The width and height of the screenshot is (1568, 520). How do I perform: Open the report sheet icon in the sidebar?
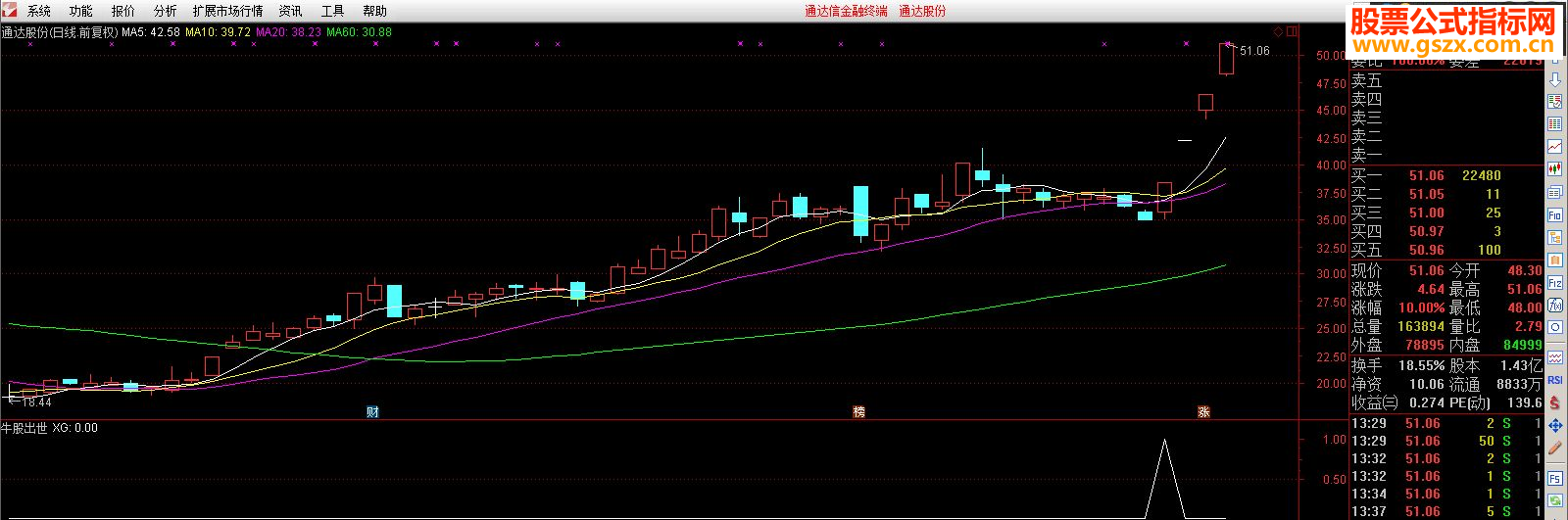1555,102
